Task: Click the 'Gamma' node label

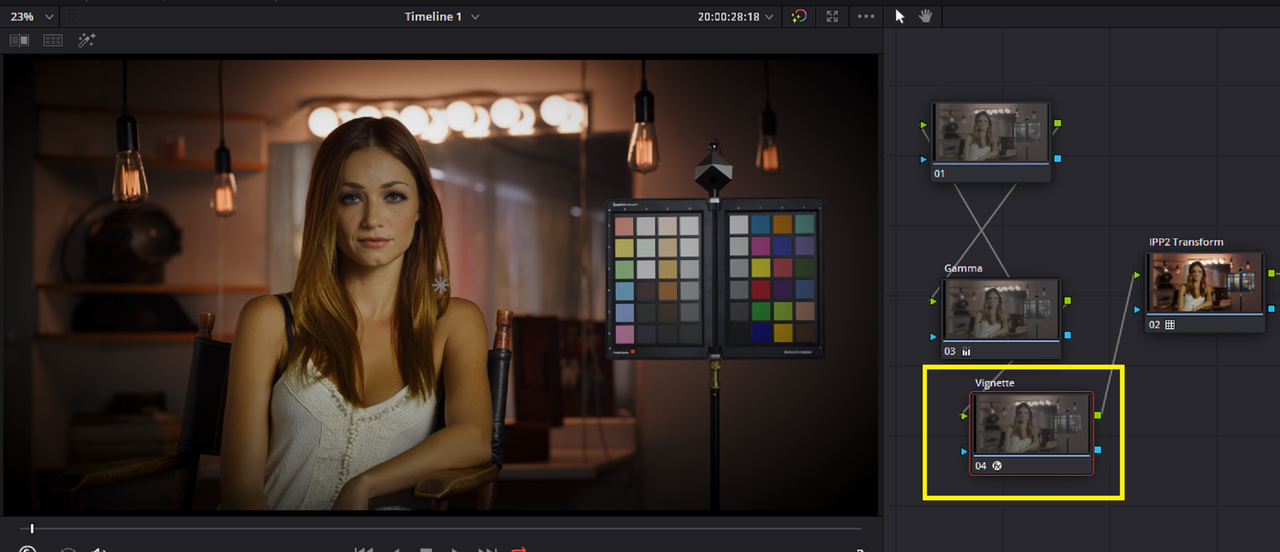Action: pos(964,268)
